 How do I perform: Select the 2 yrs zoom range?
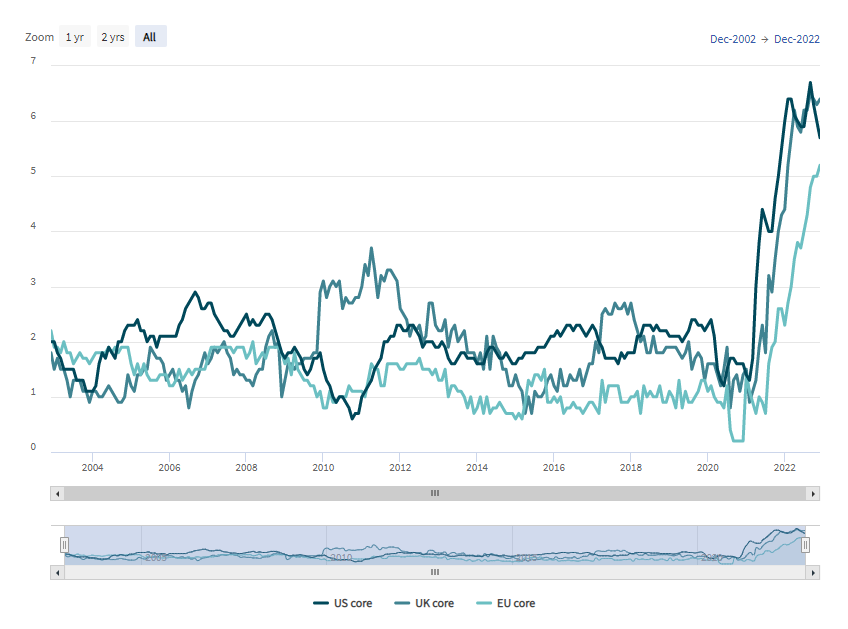coord(112,37)
